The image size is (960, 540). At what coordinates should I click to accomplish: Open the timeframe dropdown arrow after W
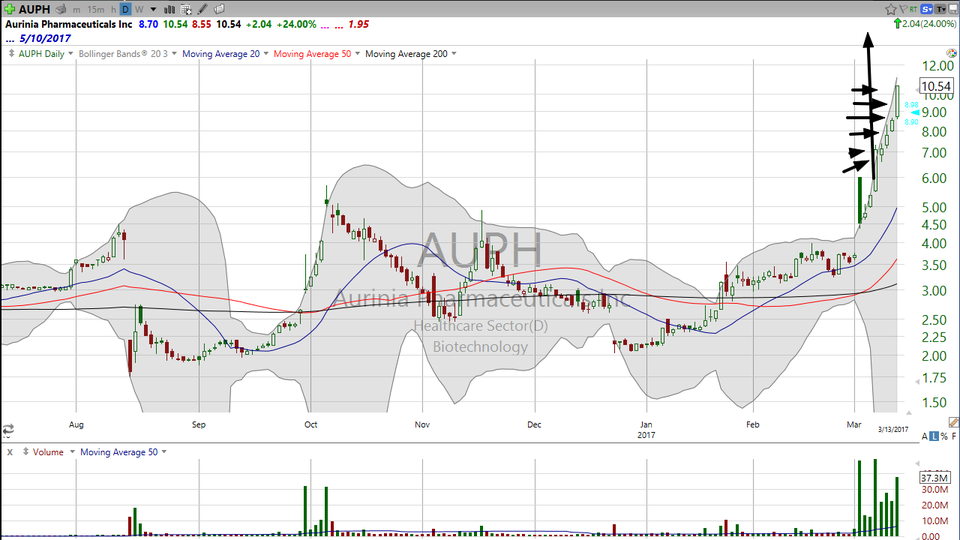pos(153,9)
